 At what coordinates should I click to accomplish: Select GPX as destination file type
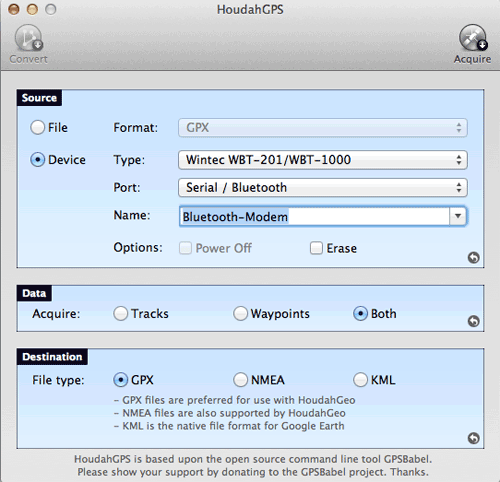[x=120, y=380]
